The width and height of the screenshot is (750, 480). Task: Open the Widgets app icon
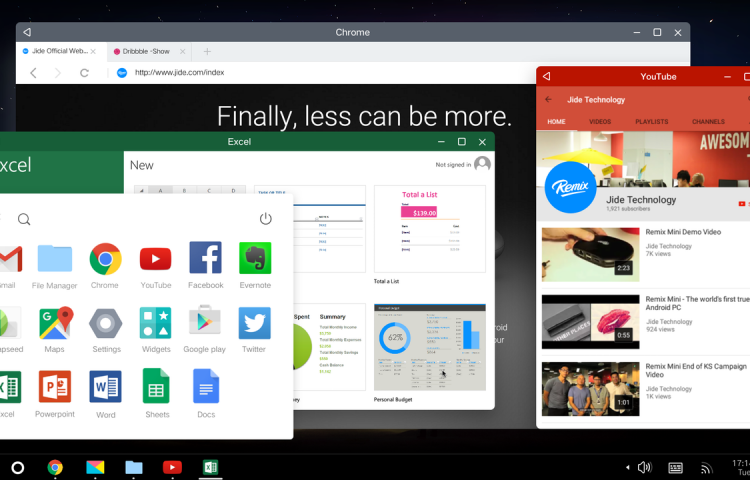point(156,324)
